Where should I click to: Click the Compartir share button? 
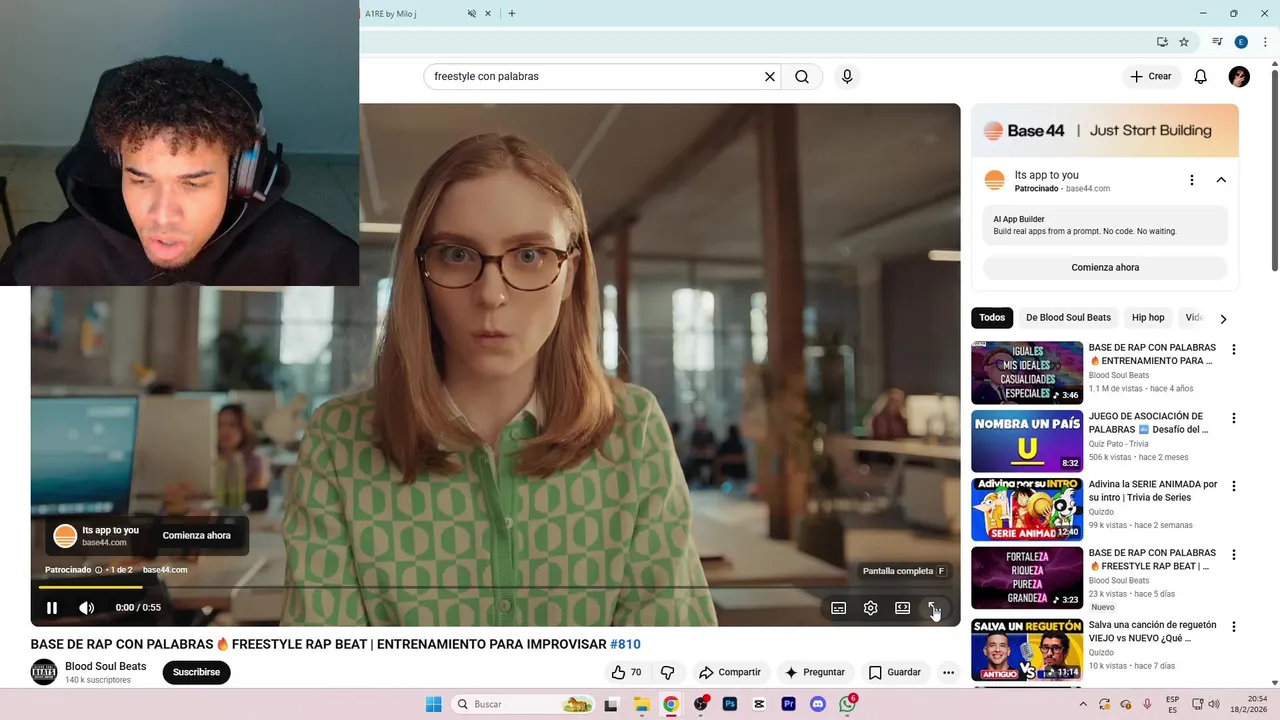point(730,672)
